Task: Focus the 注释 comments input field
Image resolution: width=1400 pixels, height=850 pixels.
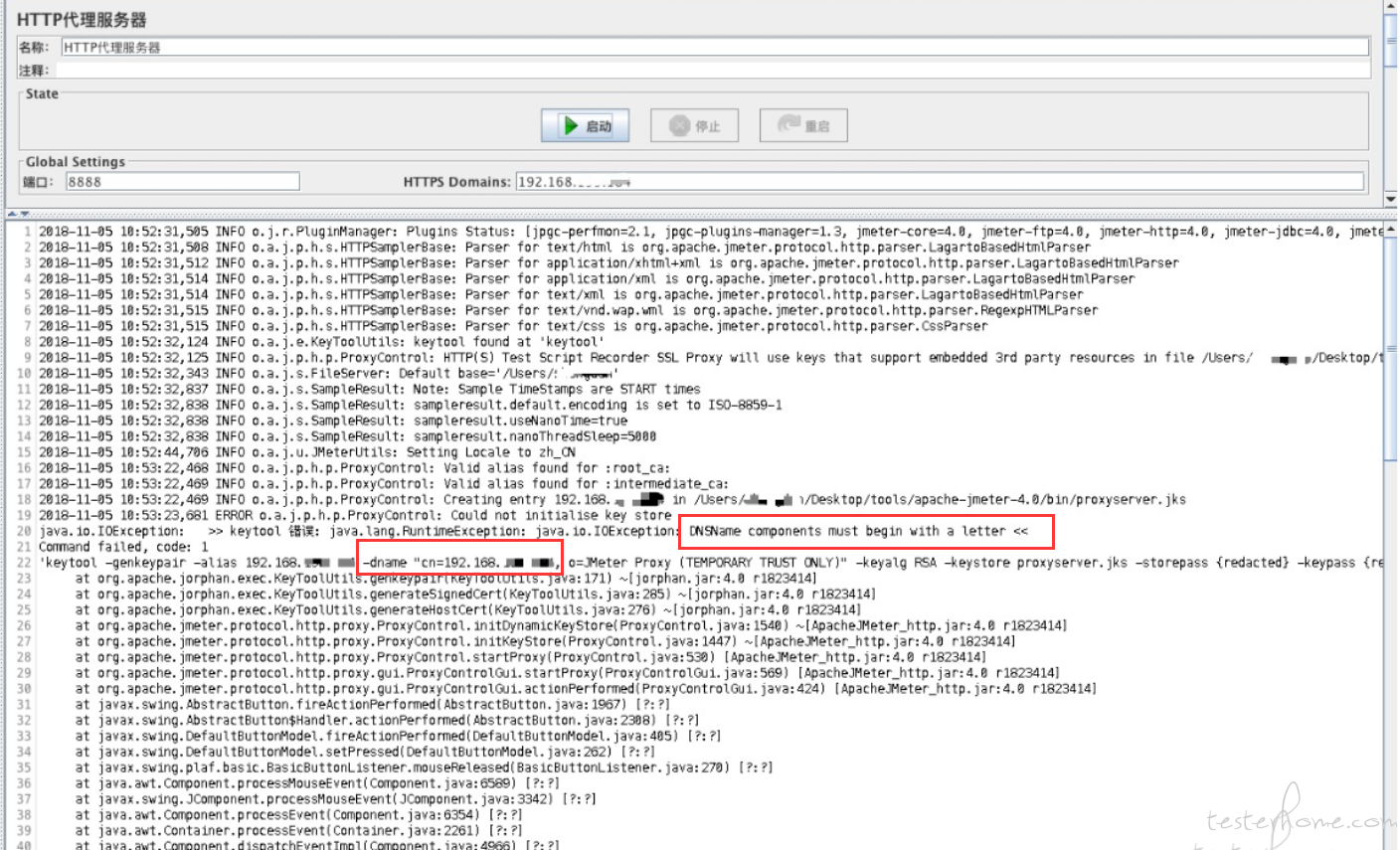Action: [712, 71]
